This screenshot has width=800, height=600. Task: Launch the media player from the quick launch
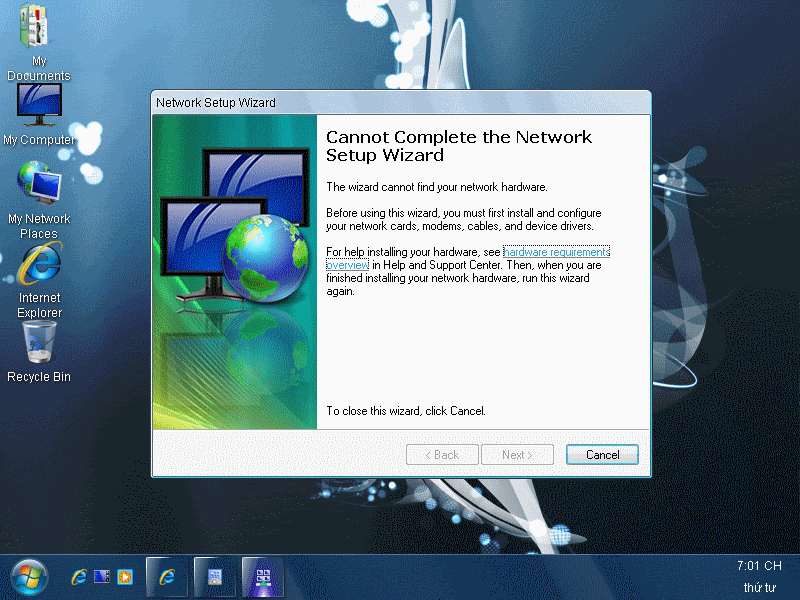click(x=124, y=577)
